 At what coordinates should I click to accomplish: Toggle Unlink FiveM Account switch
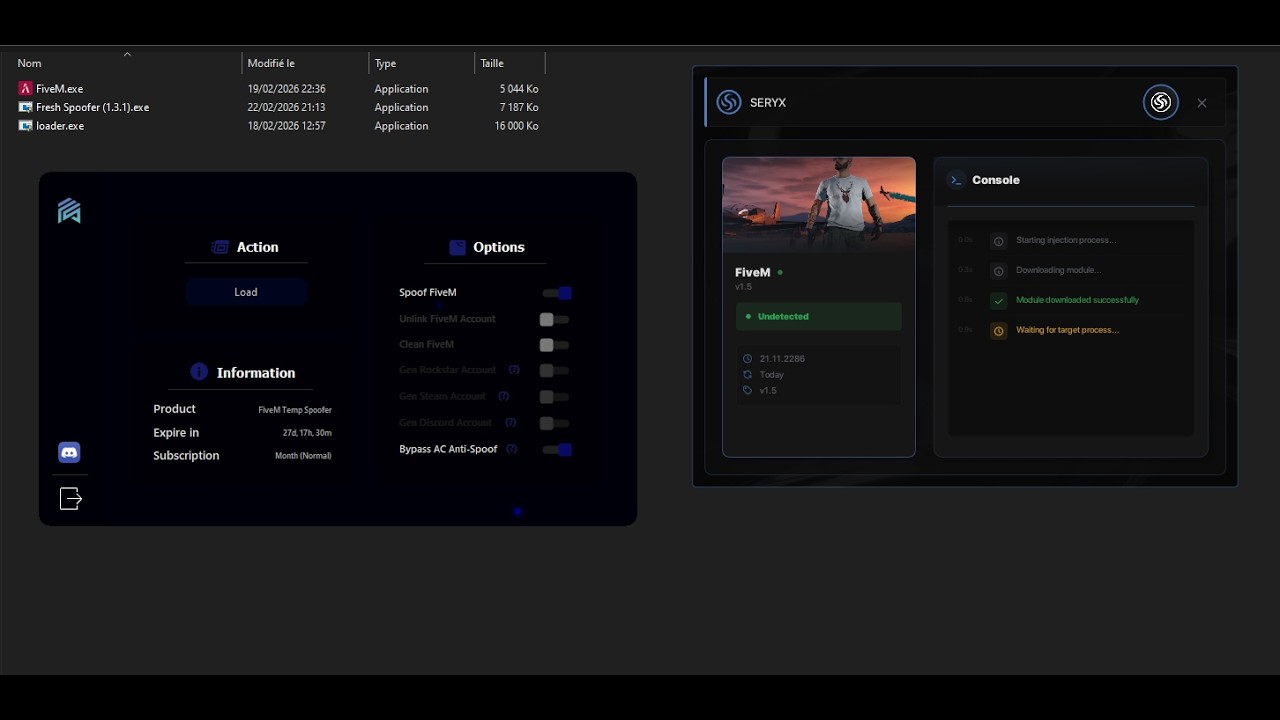coord(554,319)
